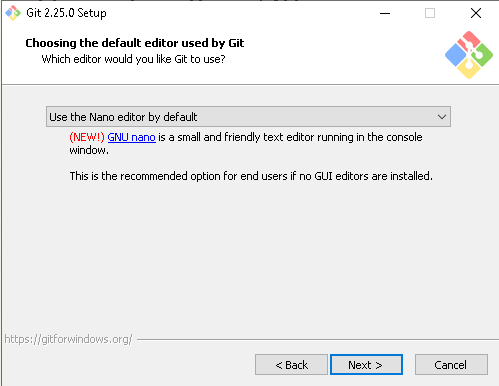Click the https://gitforwindows.org/ footer text

(x=68, y=339)
